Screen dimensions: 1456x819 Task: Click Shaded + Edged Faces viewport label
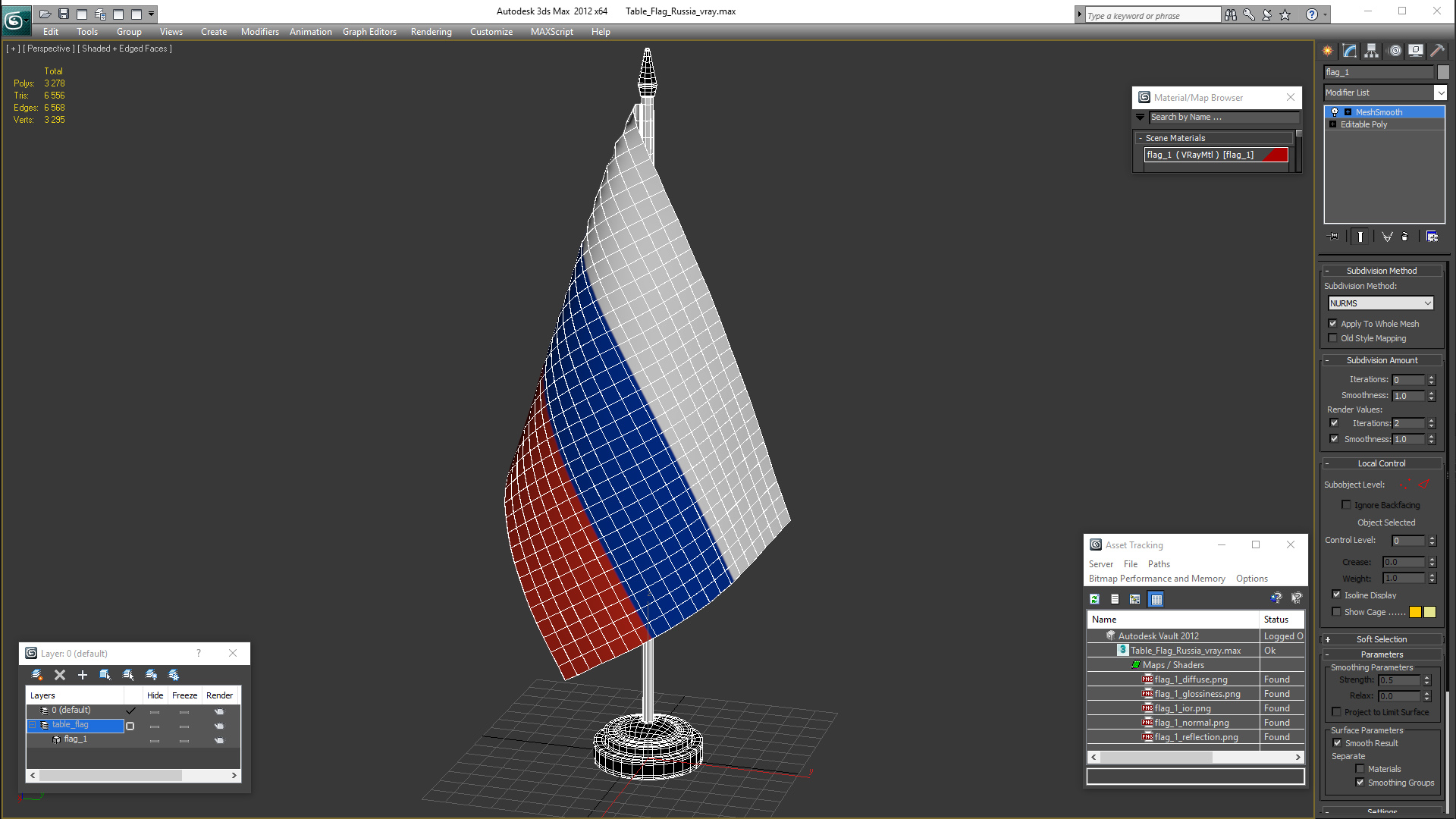point(124,49)
